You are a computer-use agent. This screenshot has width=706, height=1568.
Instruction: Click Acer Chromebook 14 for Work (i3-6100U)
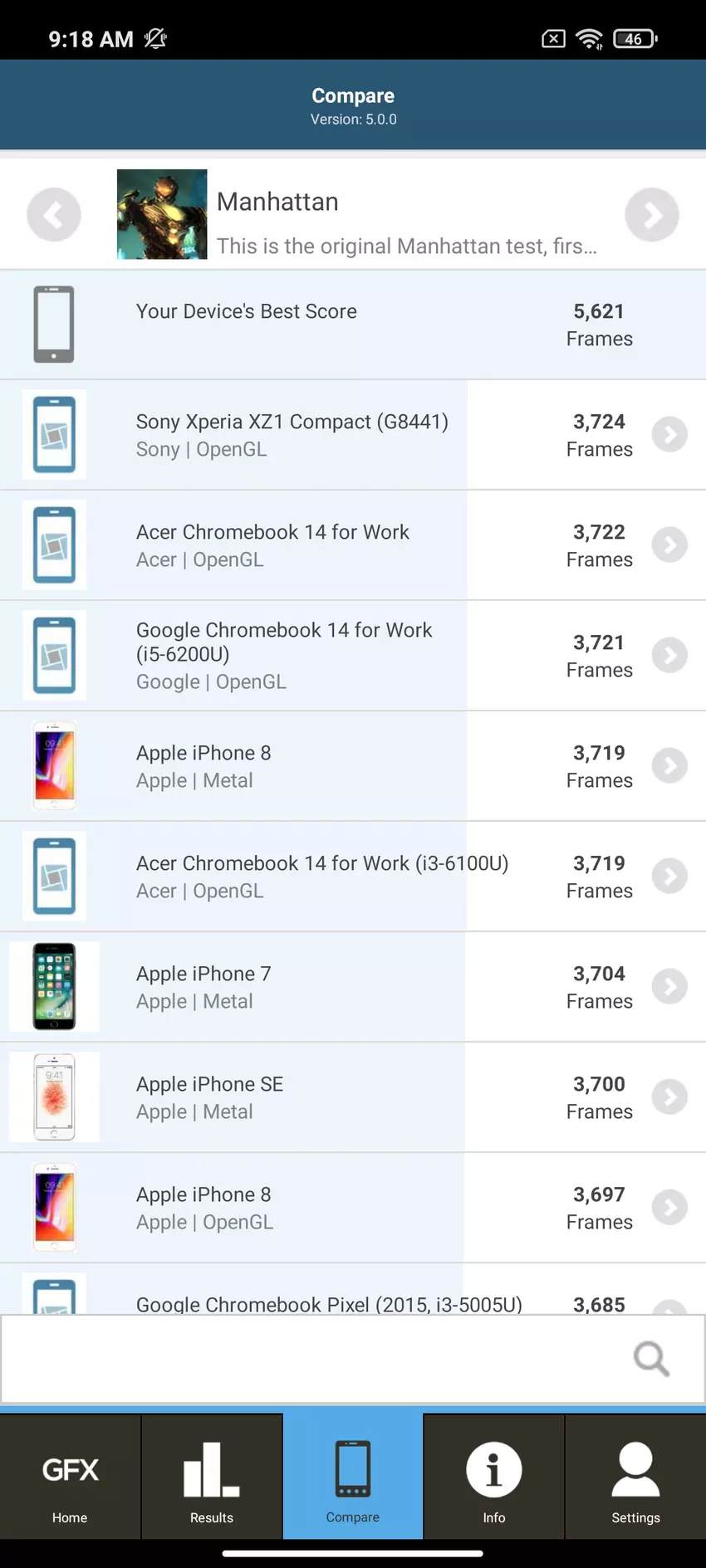[x=322, y=876]
